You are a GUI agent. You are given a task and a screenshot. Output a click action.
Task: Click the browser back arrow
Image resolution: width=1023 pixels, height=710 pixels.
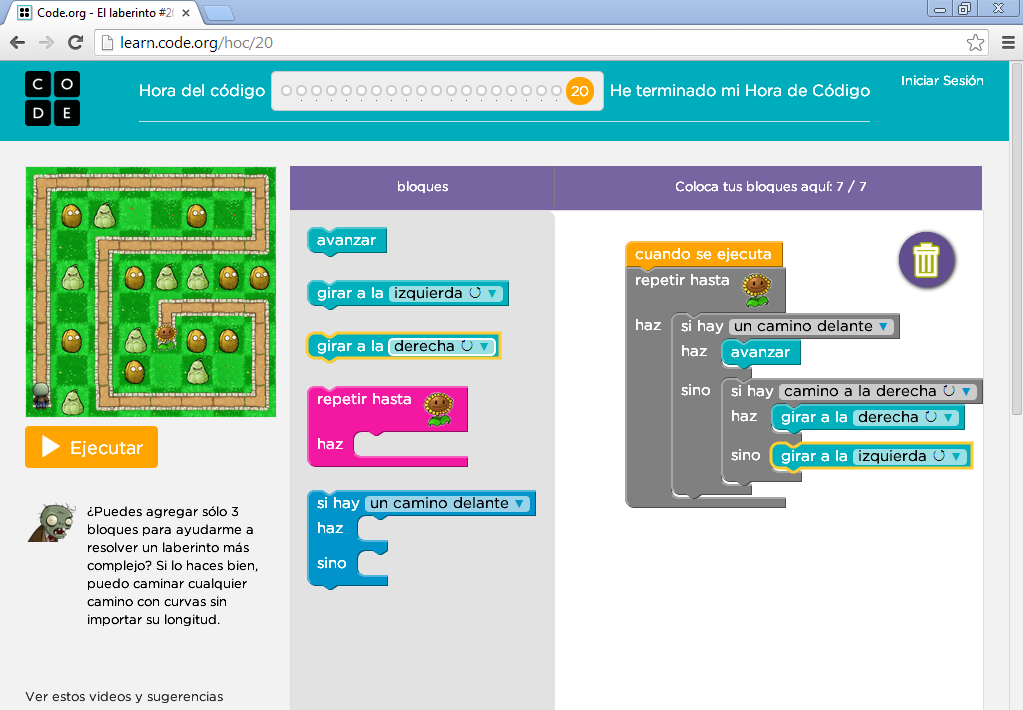[x=18, y=43]
